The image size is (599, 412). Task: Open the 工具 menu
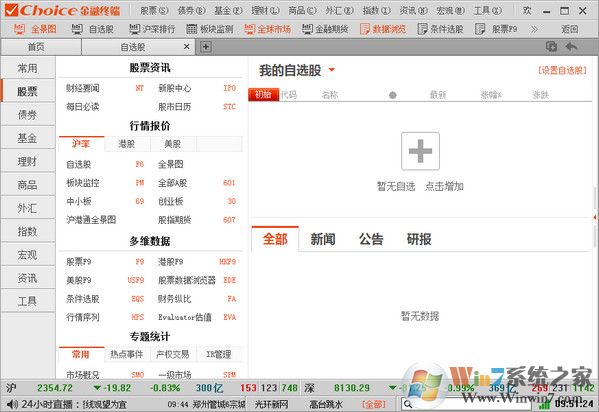(x=487, y=10)
